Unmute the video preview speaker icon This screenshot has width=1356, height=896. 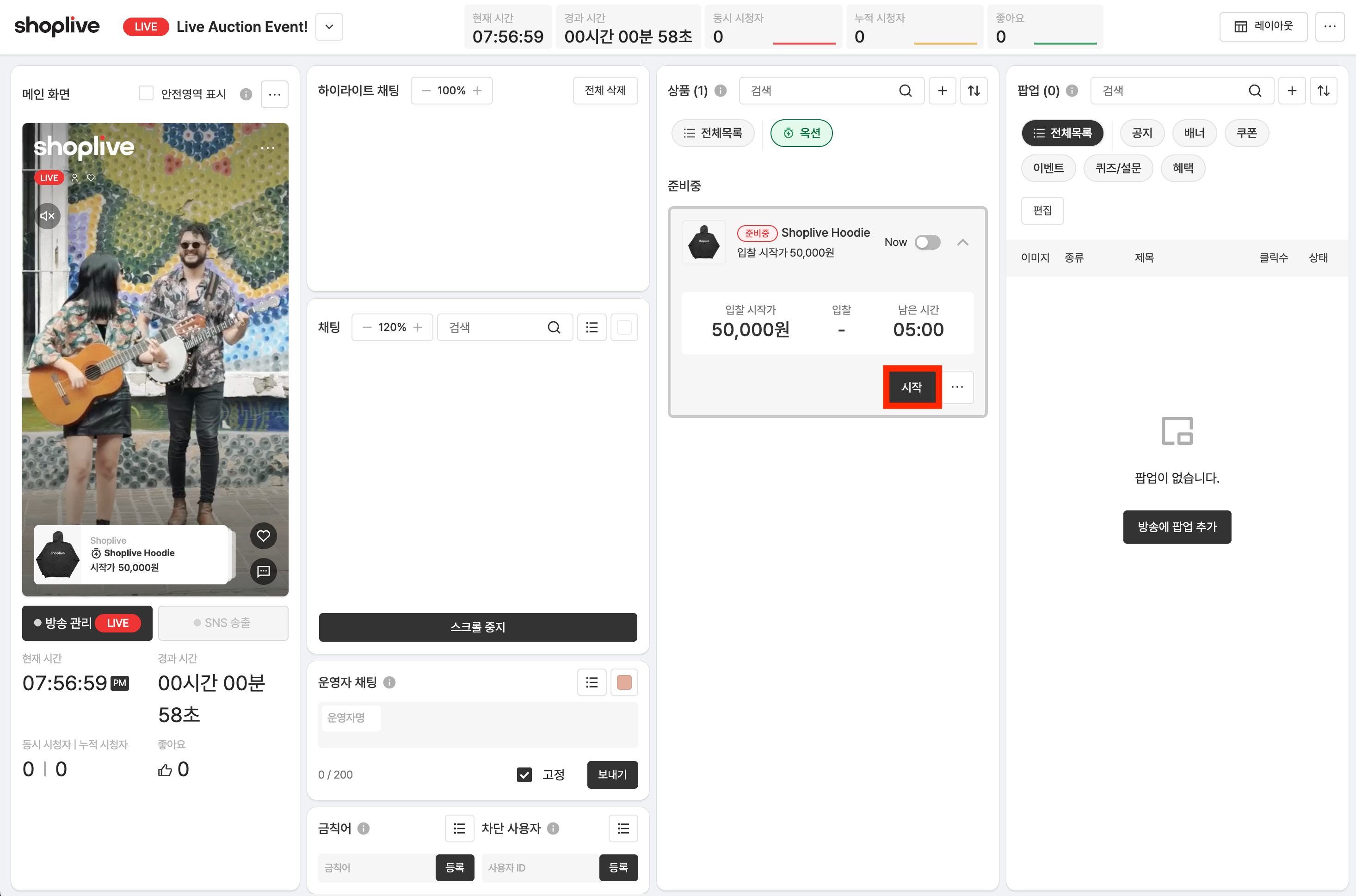pos(48,216)
